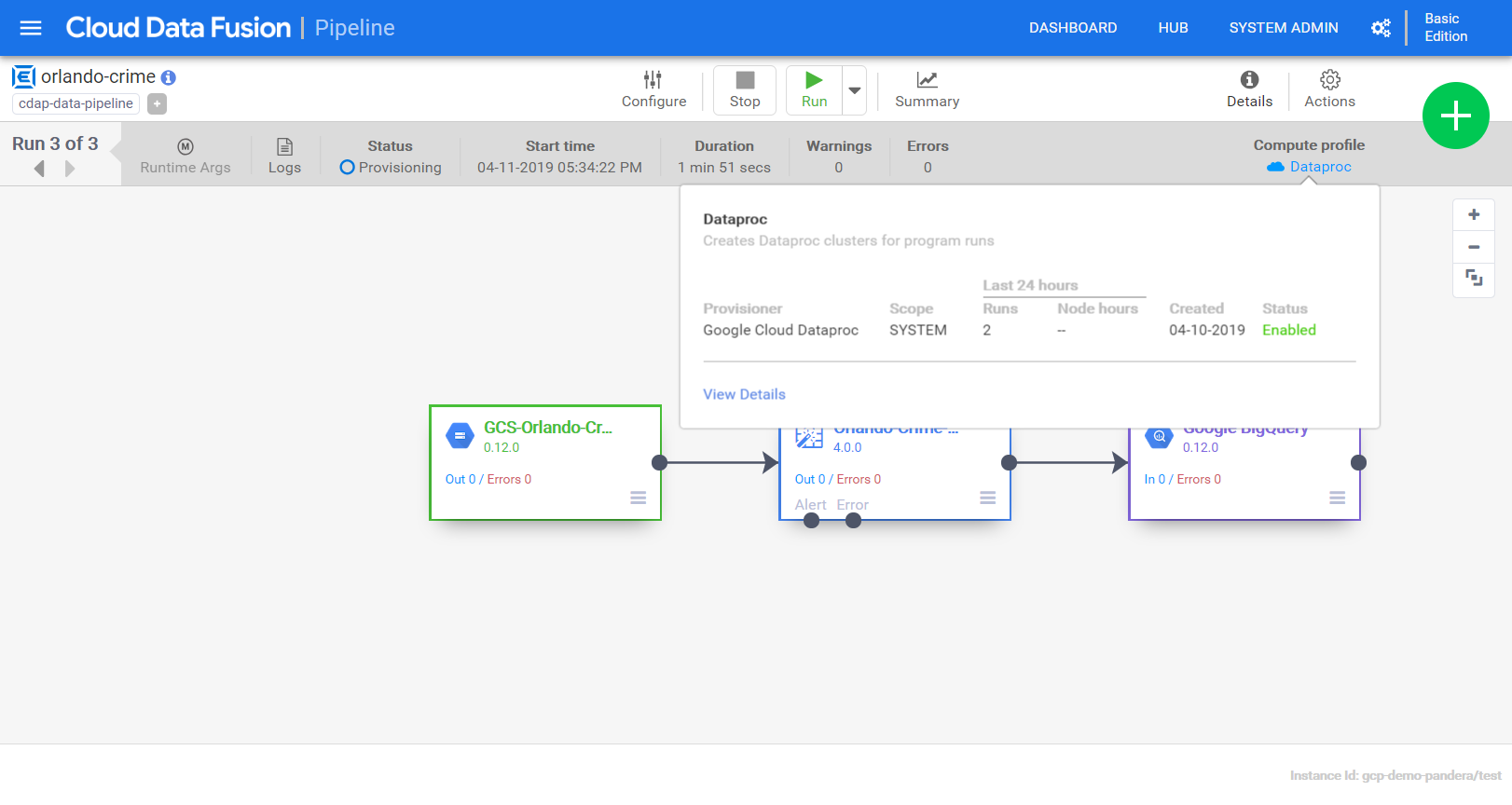Open GCS-Orlando-Cr node hamburger menu

[638, 498]
